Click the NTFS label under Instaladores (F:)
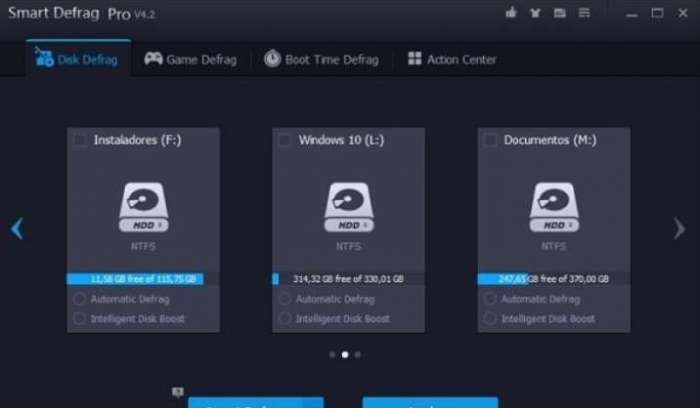Image resolution: width=700 pixels, height=408 pixels. [x=143, y=246]
